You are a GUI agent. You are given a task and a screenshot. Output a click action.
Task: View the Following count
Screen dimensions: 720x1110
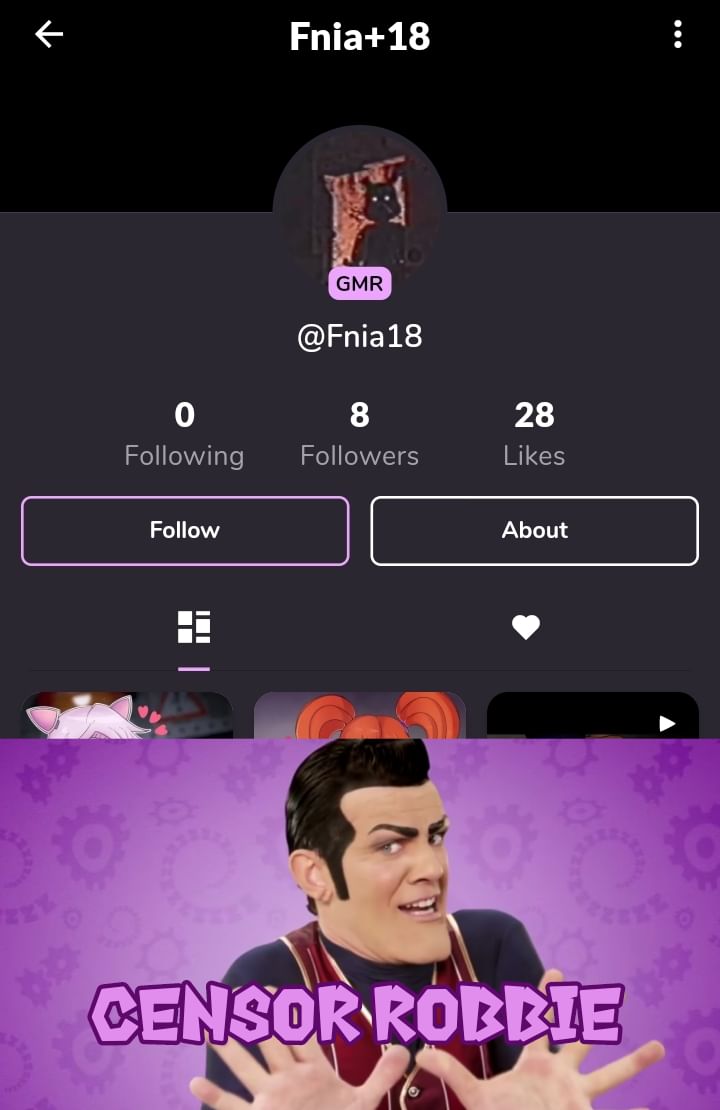(x=184, y=434)
